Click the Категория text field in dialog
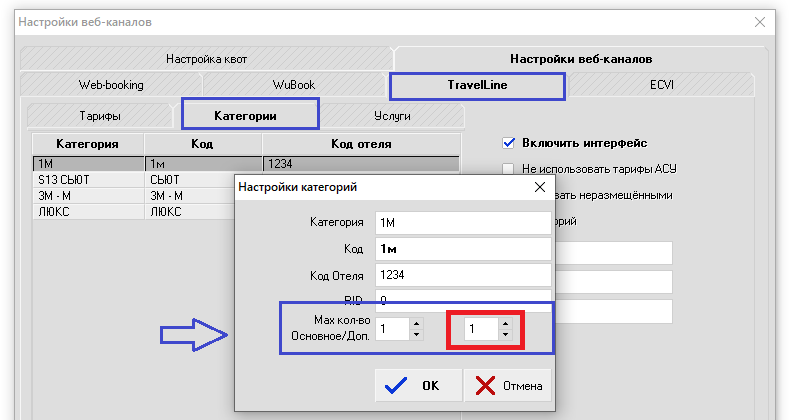This screenshot has height=420, width=789. point(462,223)
